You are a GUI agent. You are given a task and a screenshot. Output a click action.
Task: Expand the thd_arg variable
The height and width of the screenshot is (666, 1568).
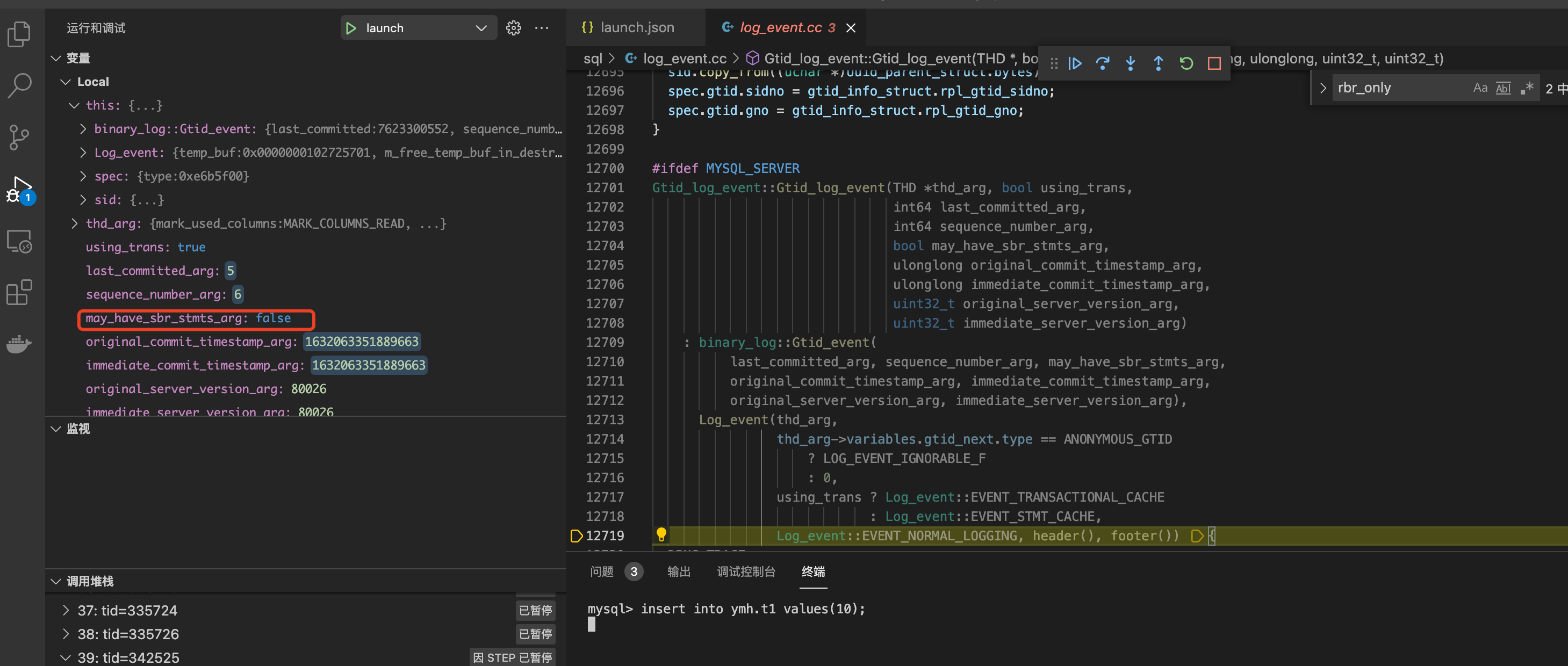74,223
